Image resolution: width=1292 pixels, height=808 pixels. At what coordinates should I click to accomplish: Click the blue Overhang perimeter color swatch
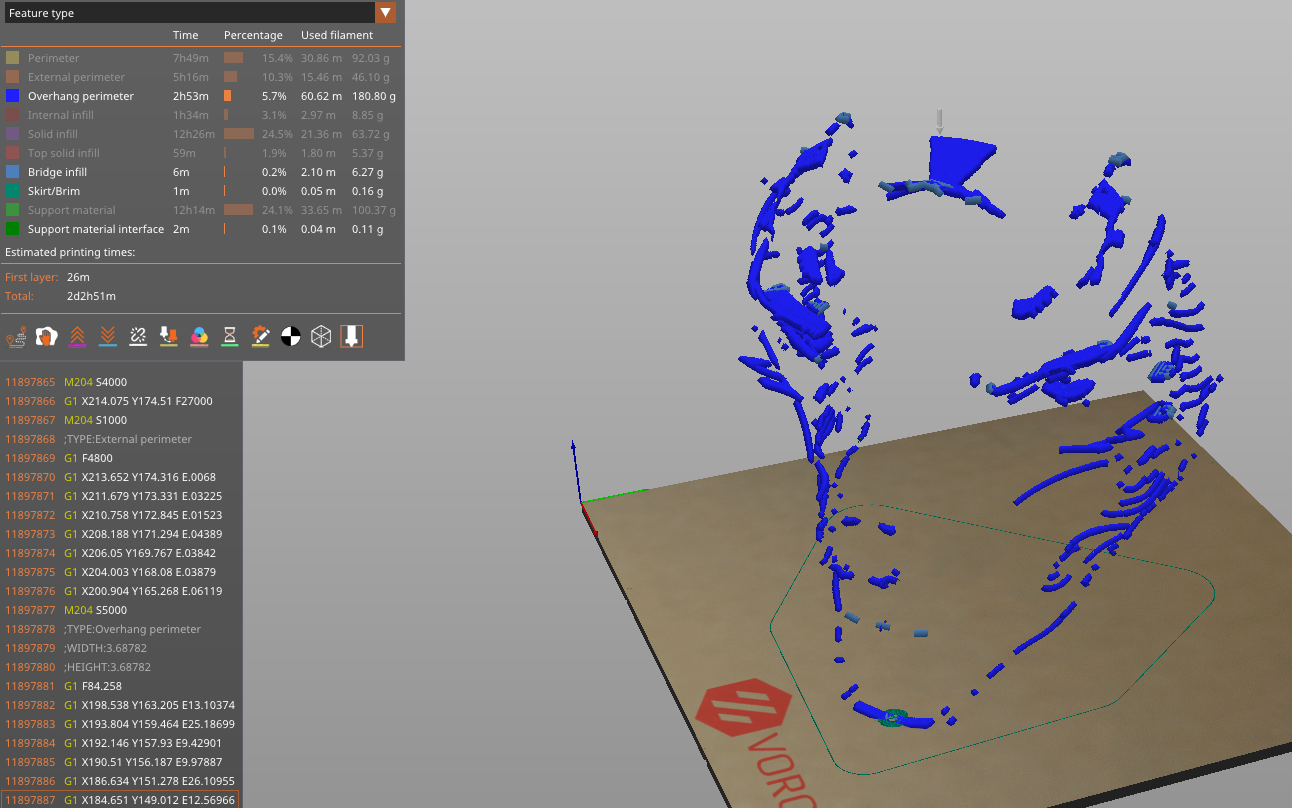[x=12, y=96]
